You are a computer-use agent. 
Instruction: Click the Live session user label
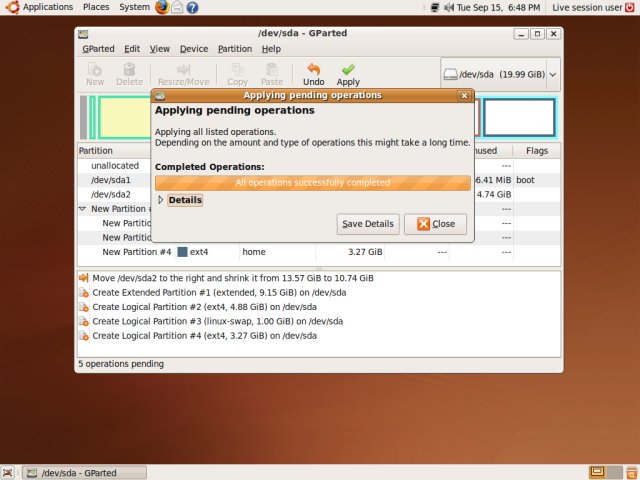pyautogui.click(x=587, y=7)
